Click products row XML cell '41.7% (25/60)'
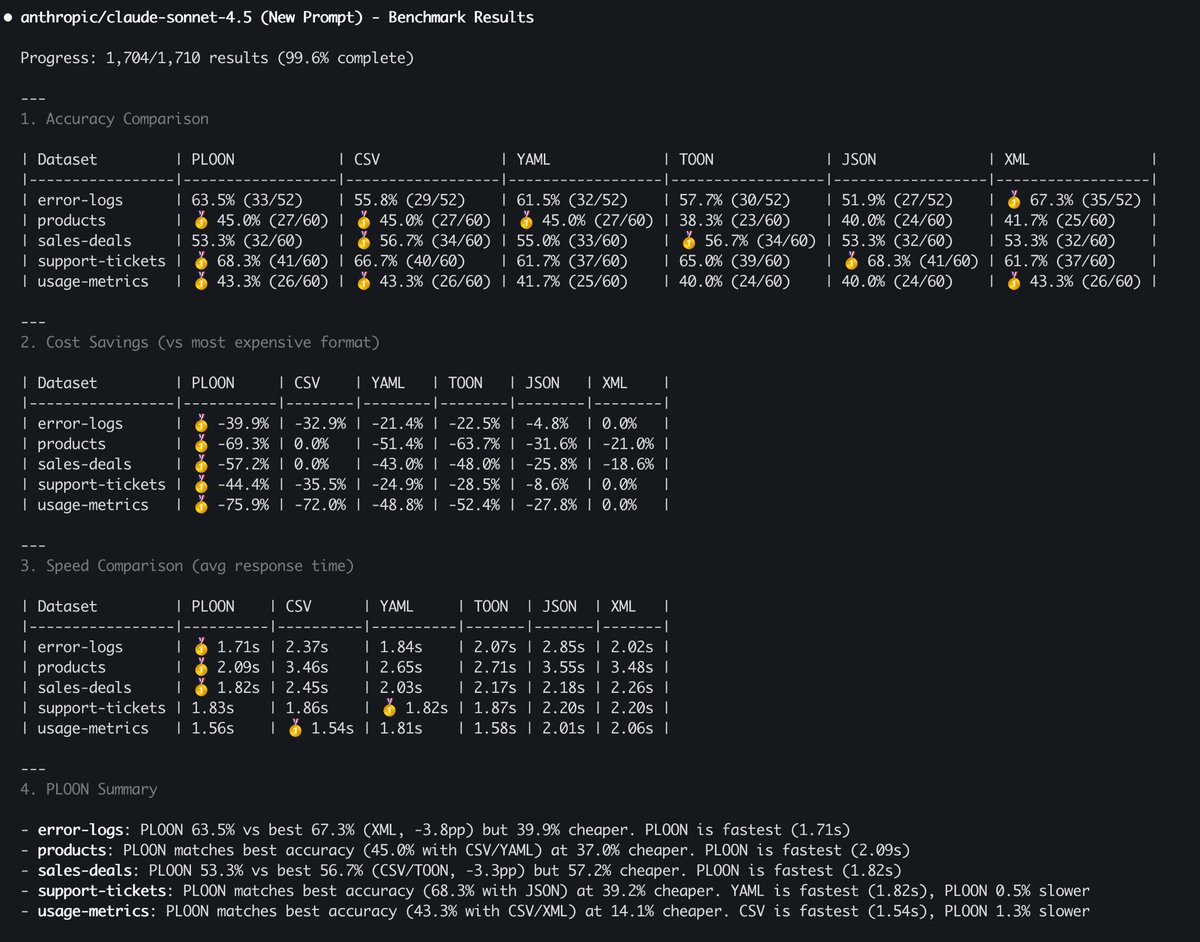The image size is (1200, 942). (1061, 220)
